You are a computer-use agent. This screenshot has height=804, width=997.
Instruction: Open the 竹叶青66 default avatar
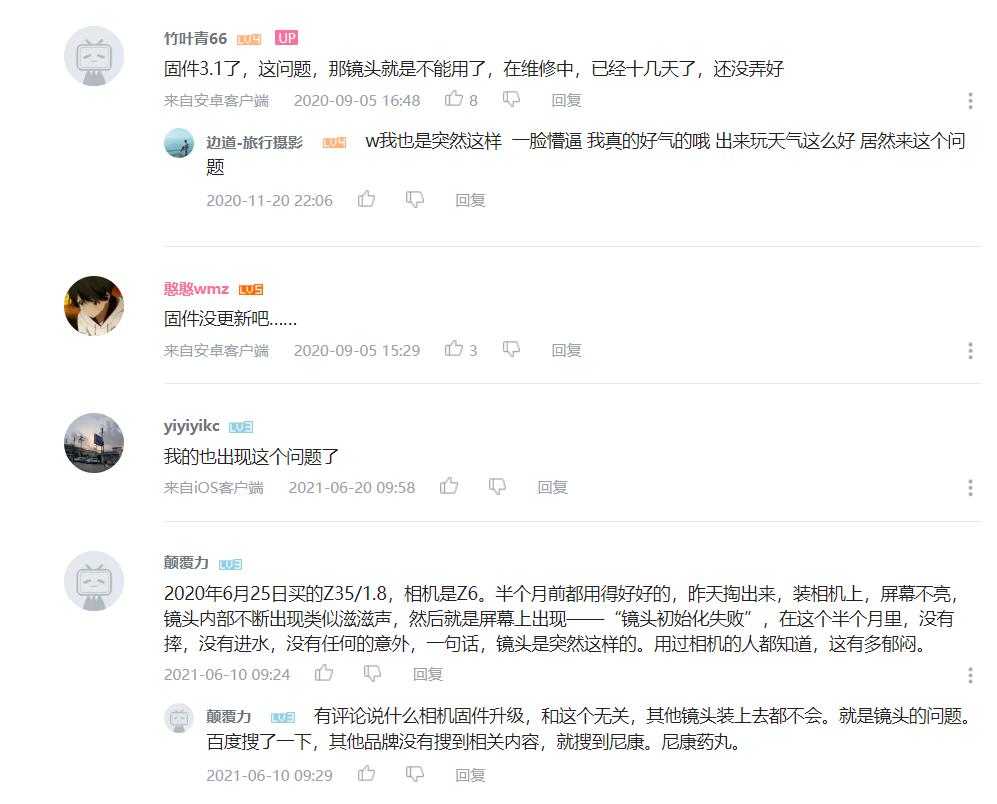click(94, 56)
